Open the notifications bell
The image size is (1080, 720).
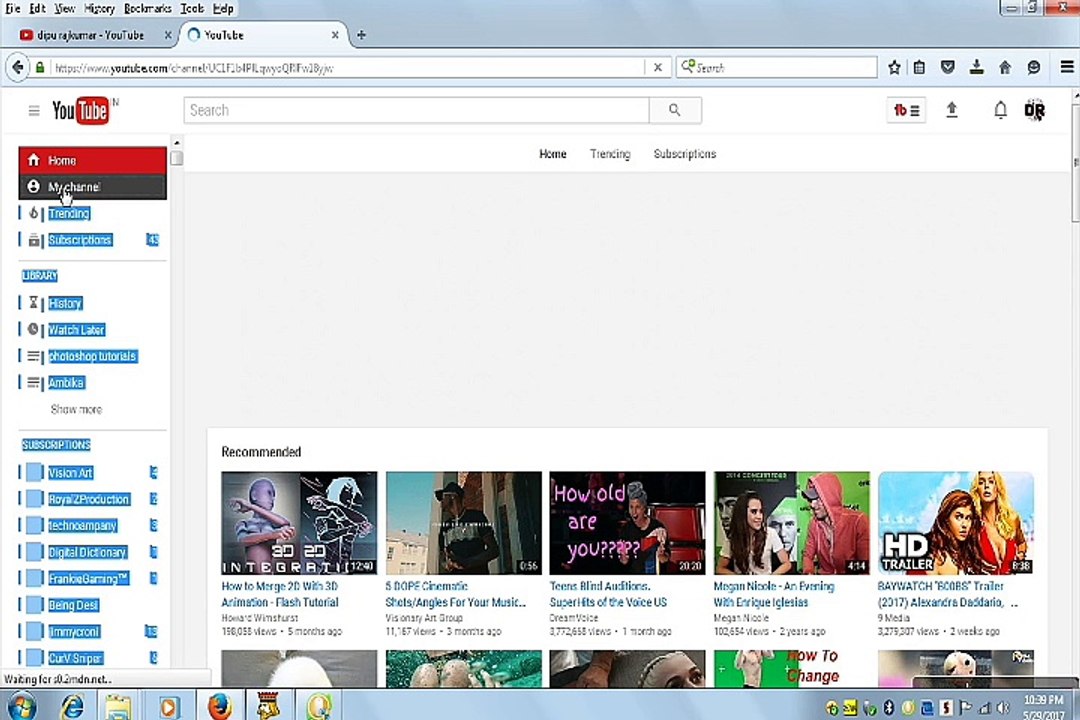(x=1000, y=110)
